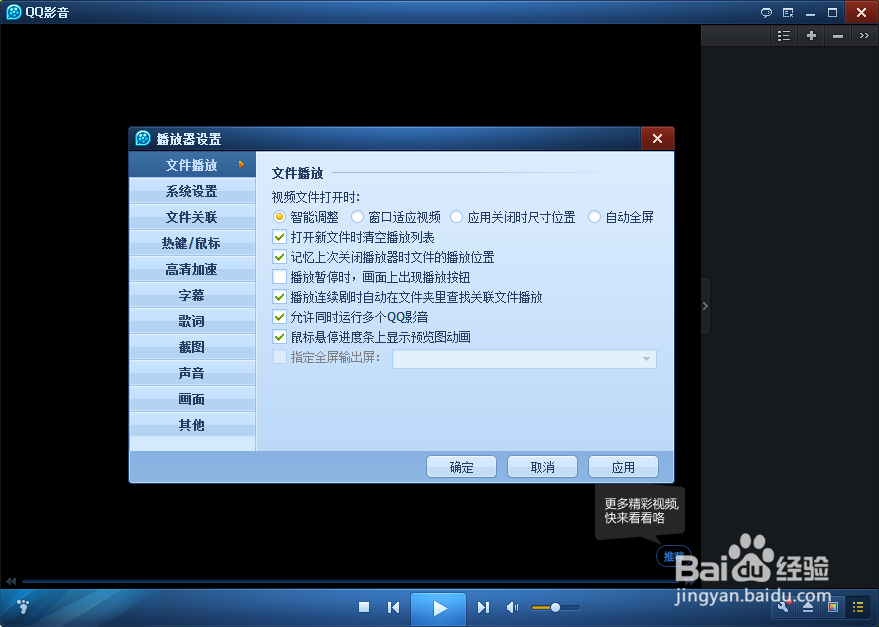Open the 高清加速 settings section
879x627 pixels.
tap(192, 269)
